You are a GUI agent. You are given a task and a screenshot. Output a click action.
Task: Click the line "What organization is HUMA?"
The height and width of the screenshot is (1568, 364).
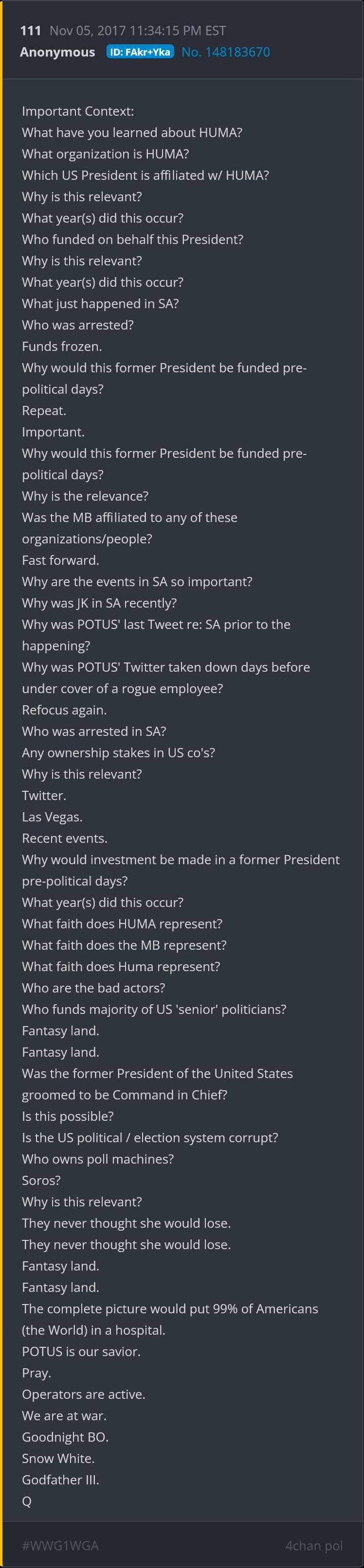106,154
